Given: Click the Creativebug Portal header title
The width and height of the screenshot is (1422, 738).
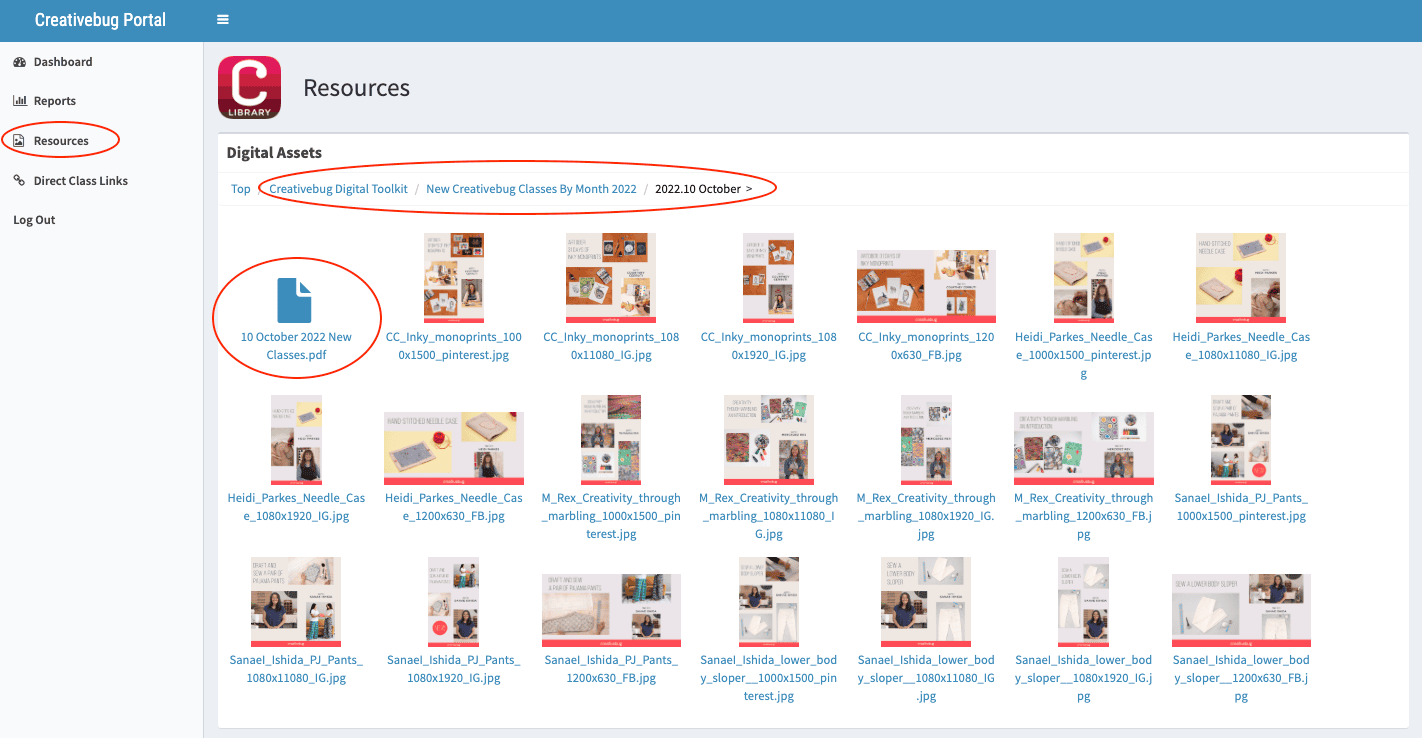Looking at the screenshot, I should pyautogui.click(x=100, y=20).
